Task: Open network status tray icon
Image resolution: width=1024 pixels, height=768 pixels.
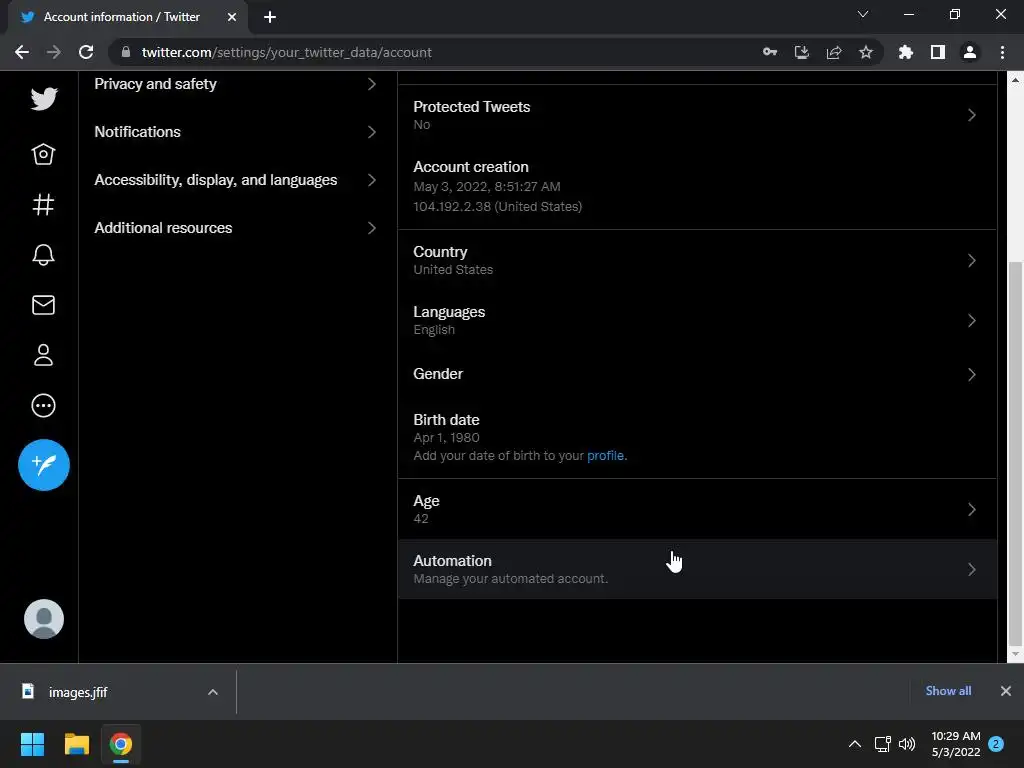Action: pos(882,744)
